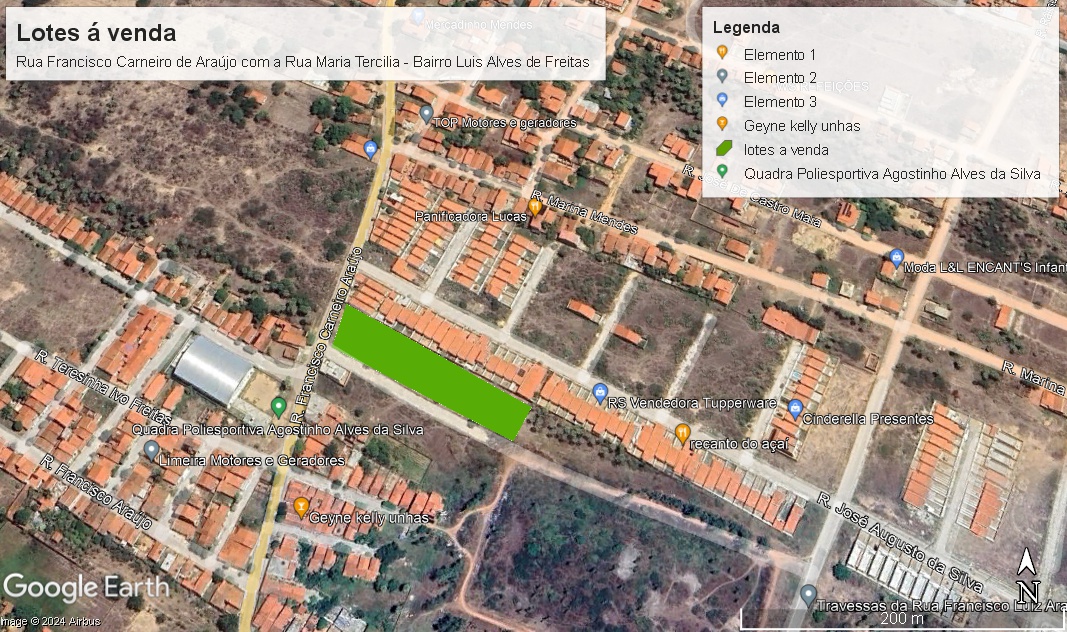Click the 'Cinderella Presentes' map label
This screenshot has height=632, width=1067.
pos(868,419)
